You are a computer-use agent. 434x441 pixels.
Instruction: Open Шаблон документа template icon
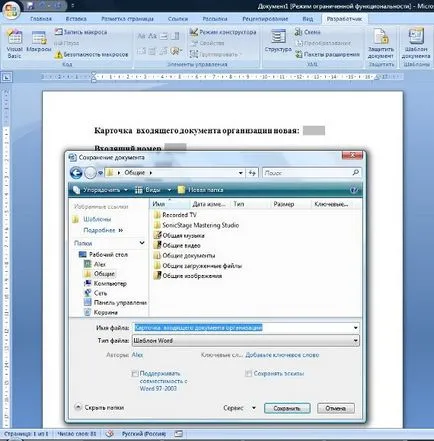point(416,44)
